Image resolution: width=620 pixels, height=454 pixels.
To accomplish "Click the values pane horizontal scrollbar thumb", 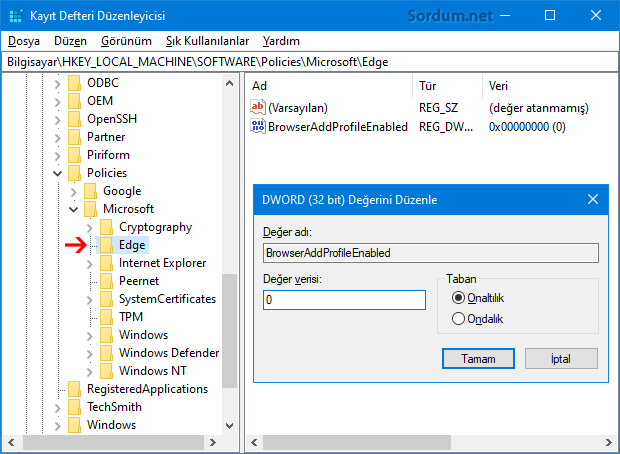I will click(357, 442).
